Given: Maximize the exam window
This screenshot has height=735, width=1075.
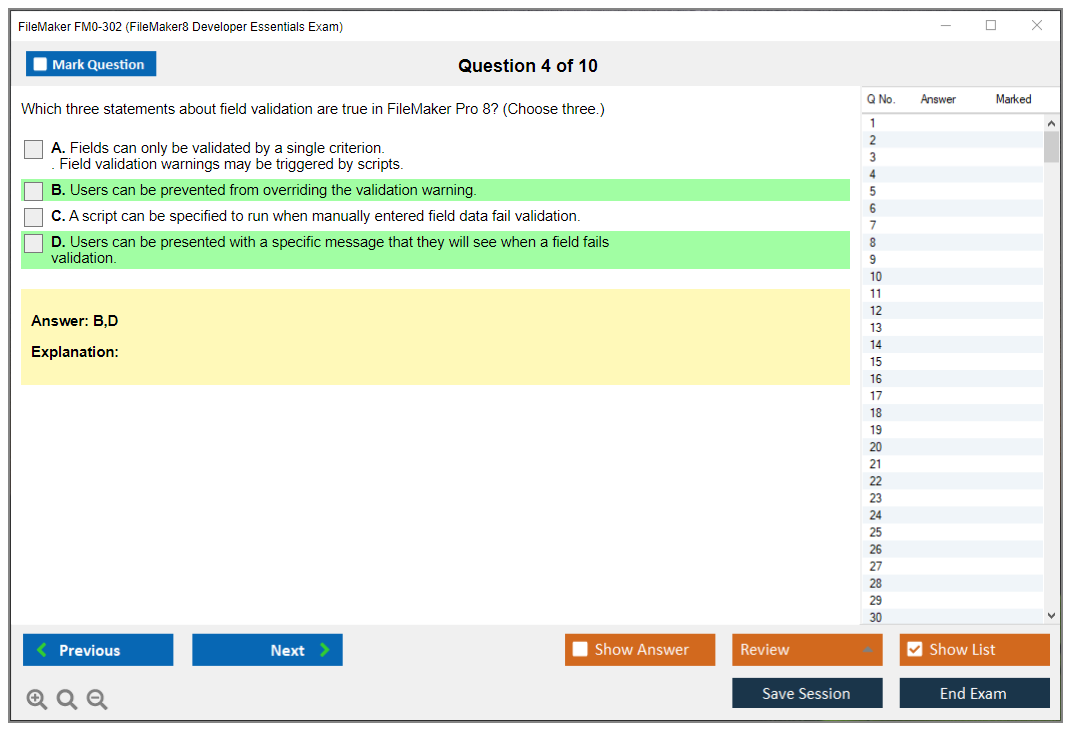Looking at the screenshot, I should point(991,26).
